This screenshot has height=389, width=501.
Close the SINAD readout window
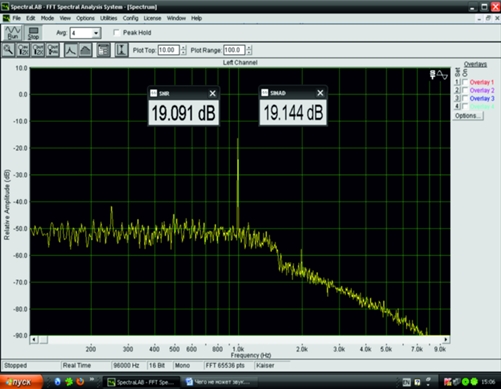tap(320, 93)
